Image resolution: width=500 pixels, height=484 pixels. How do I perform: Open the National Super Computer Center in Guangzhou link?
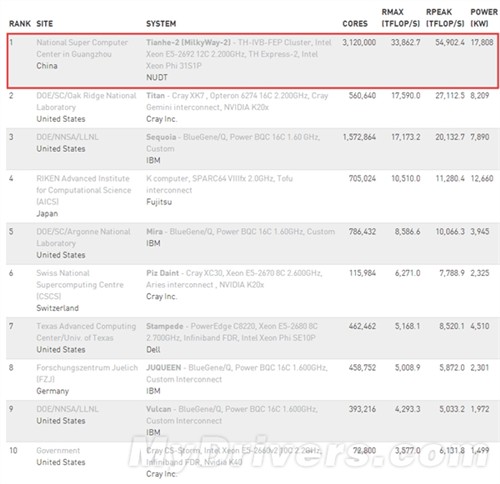(x=82, y=48)
